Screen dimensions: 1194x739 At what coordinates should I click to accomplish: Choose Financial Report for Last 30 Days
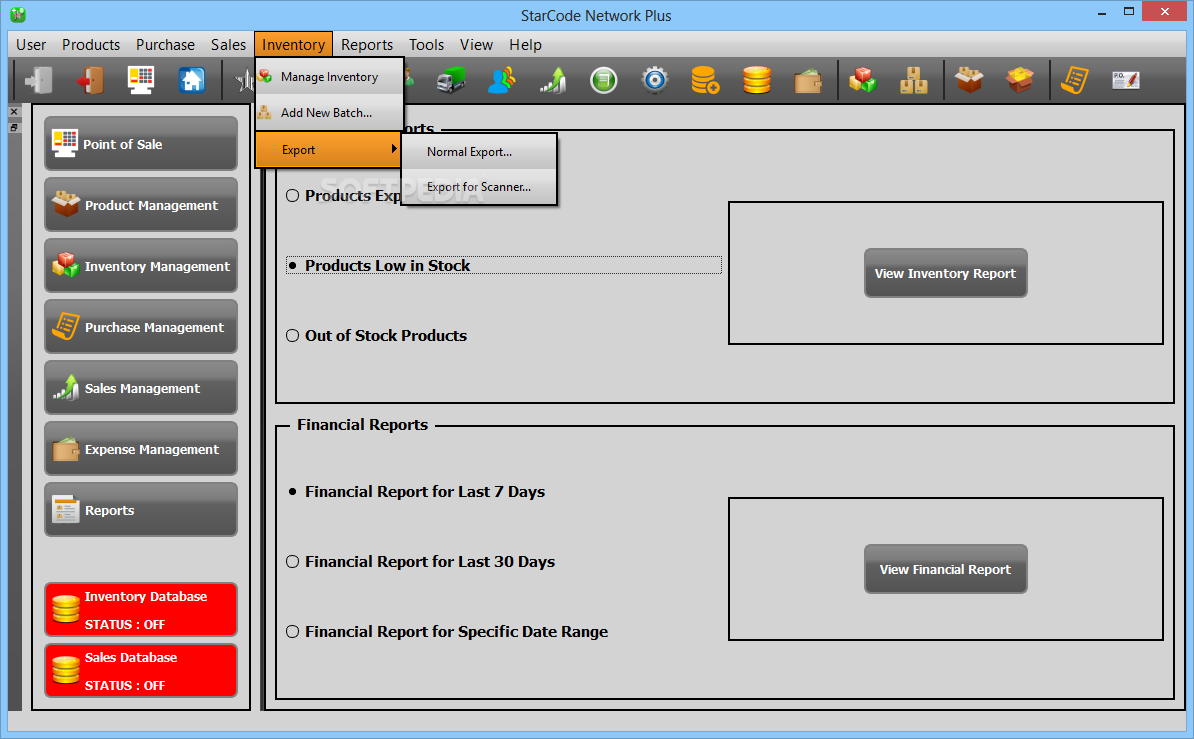[420, 562]
